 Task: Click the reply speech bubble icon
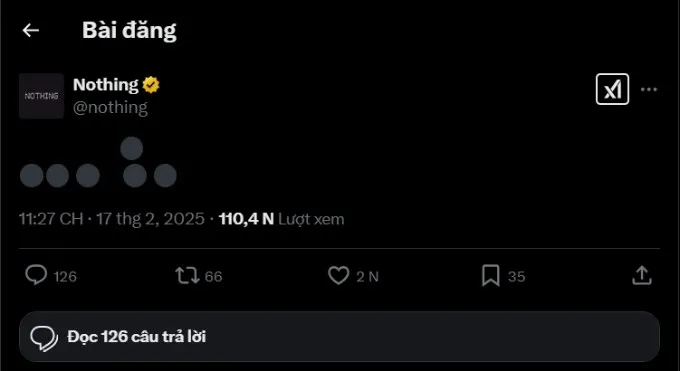[x=36, y=276]
